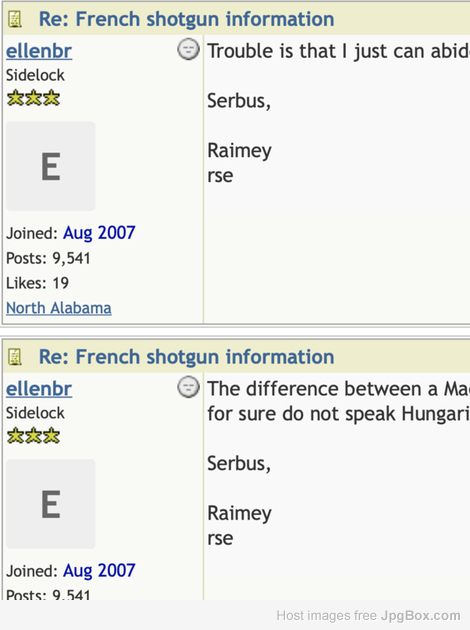Click the status smiley icon in the first post
The image size is (470, 630).
click(x=188, y=49)
